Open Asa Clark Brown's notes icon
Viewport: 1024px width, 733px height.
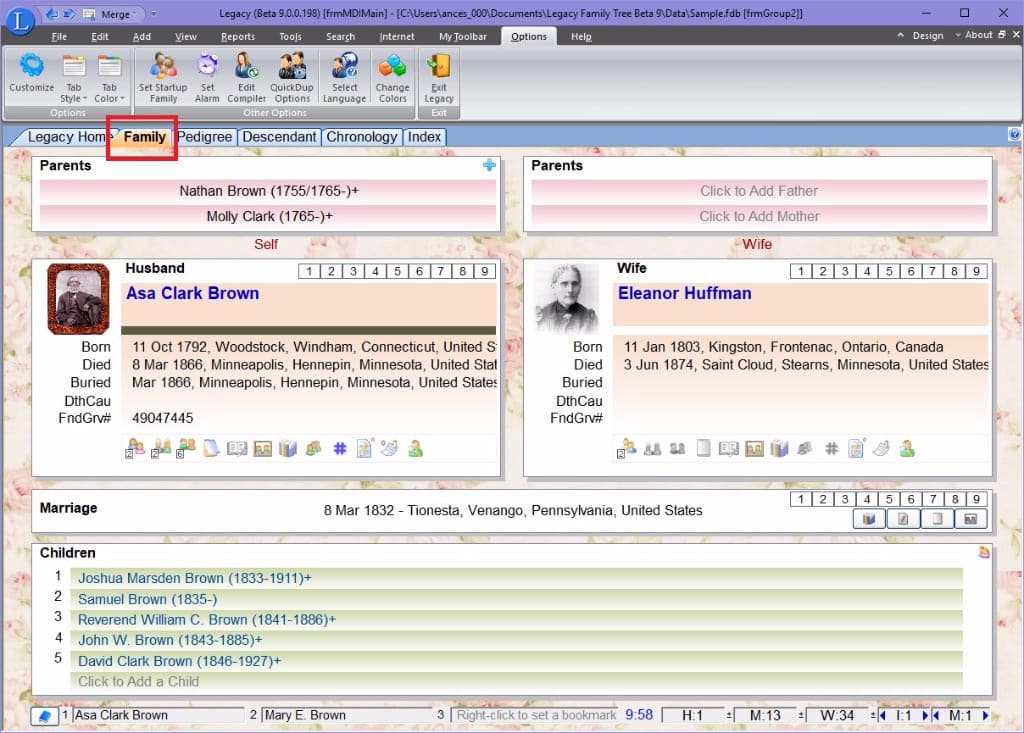click(211, 448)
